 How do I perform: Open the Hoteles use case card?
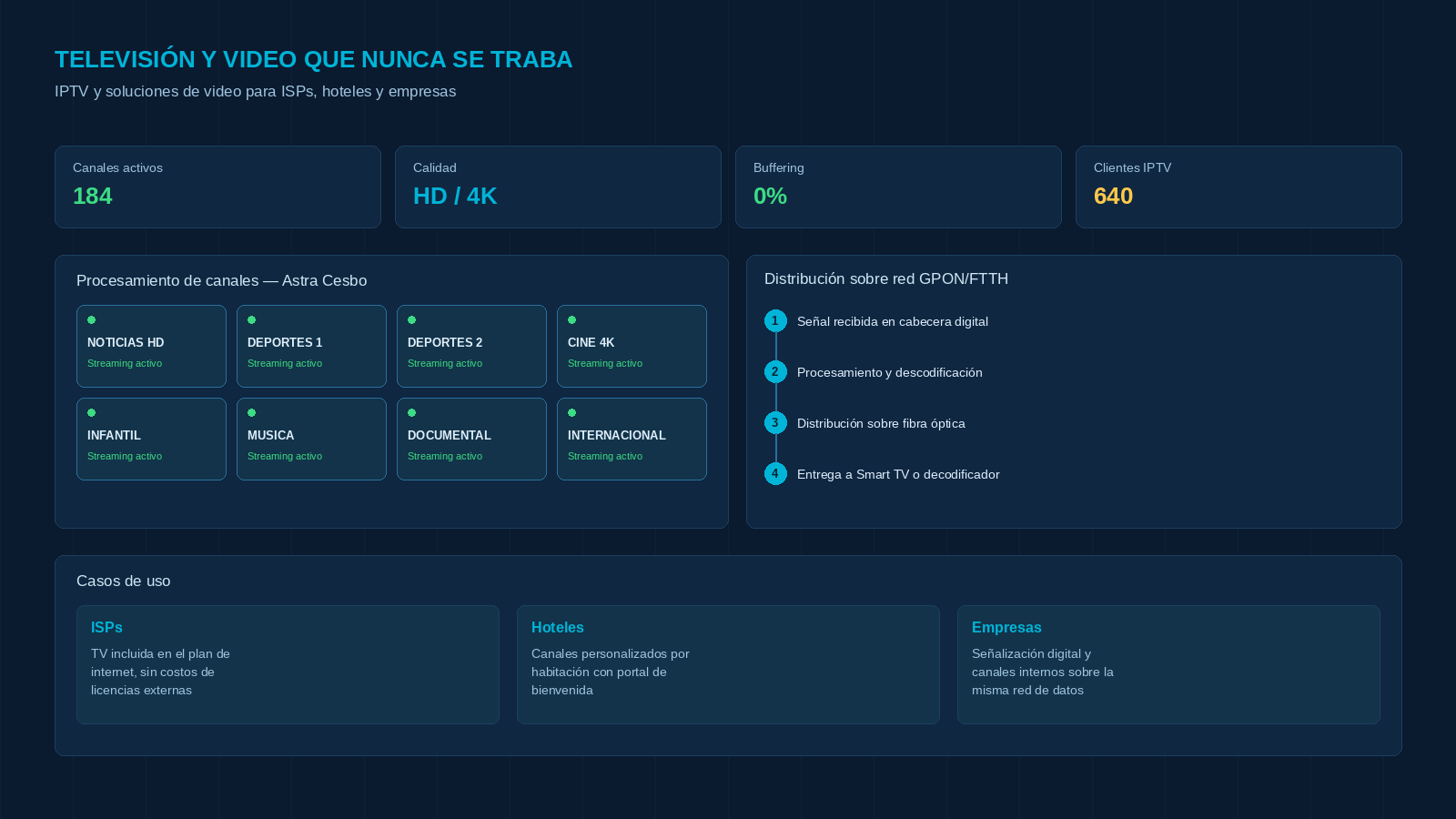728,664
